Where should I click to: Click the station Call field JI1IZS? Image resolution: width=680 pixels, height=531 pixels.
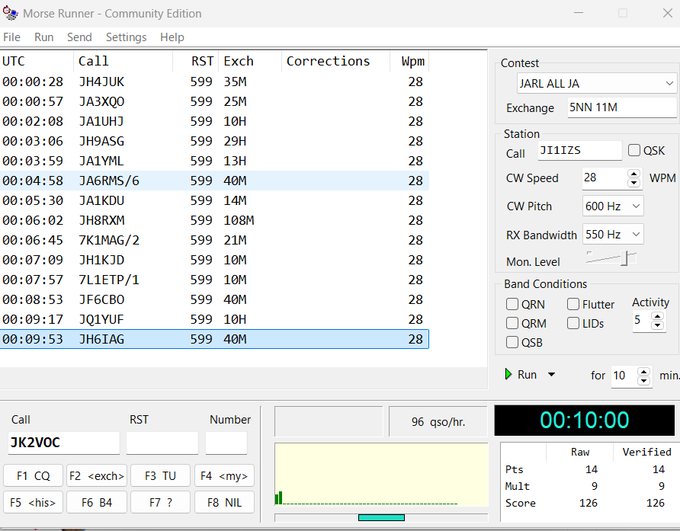click(579, 151)
